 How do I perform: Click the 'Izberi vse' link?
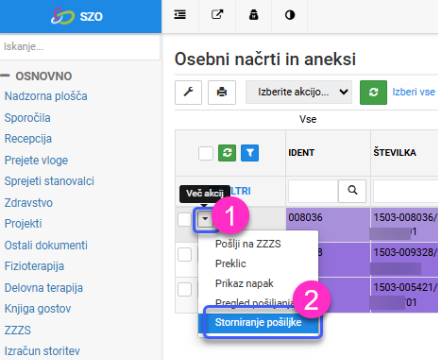(x=413, y=92)
